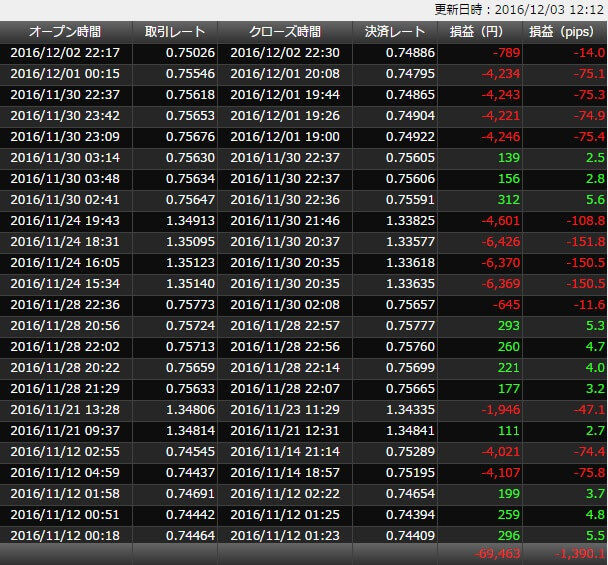The width and height of the screenshot is (608, 565).
Task: Click profit value 111
Action: coord(509,430)
